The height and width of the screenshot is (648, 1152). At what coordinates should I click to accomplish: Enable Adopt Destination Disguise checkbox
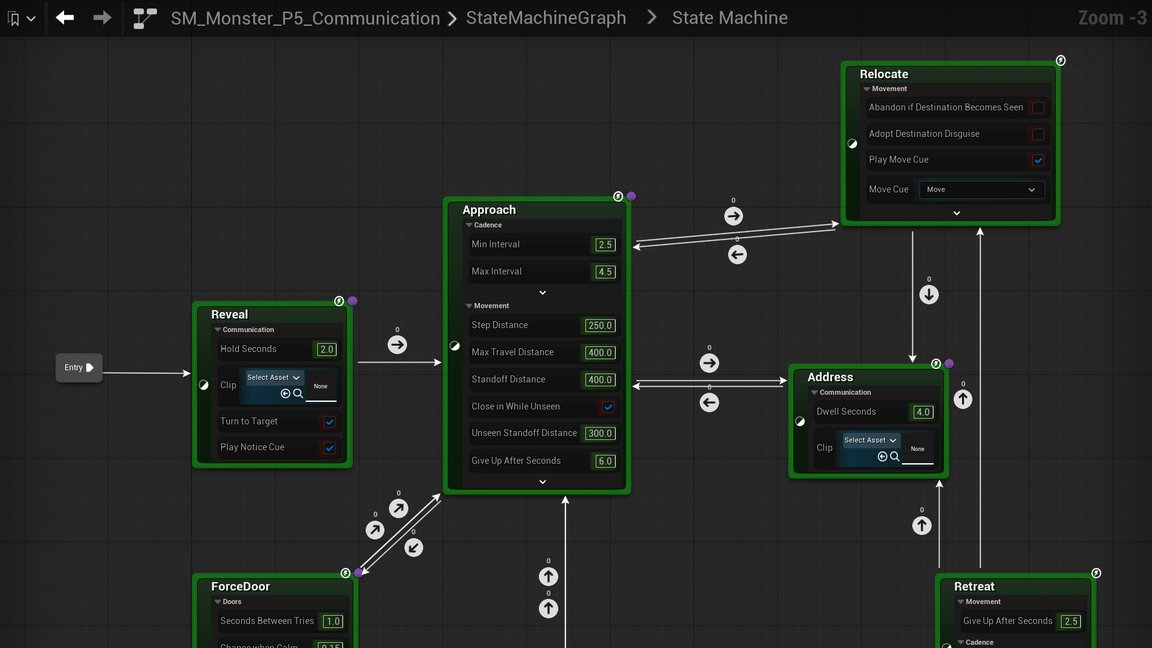coord(1037,134)
